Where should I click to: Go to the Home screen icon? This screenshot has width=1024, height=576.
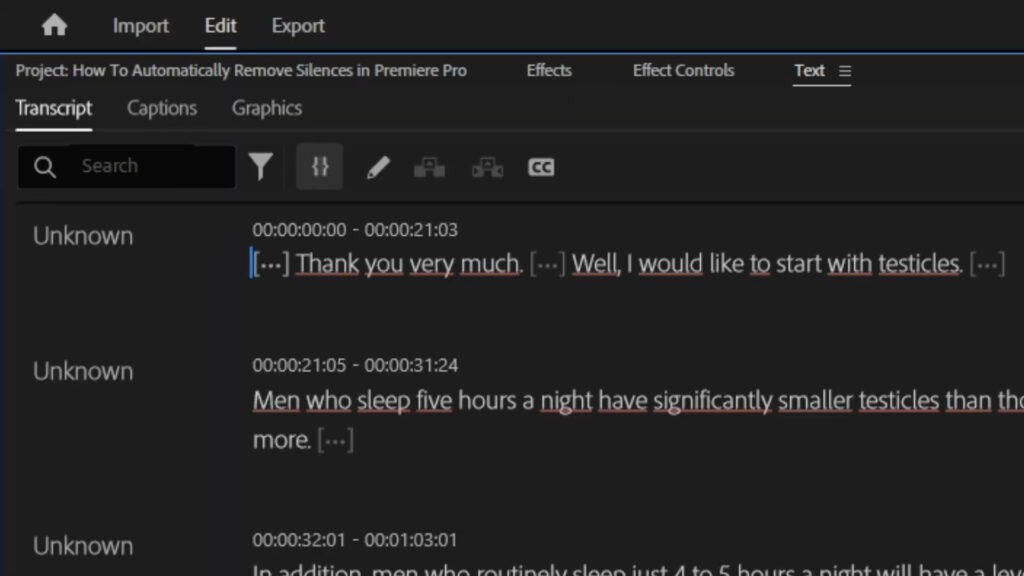[x=54, y=25]
